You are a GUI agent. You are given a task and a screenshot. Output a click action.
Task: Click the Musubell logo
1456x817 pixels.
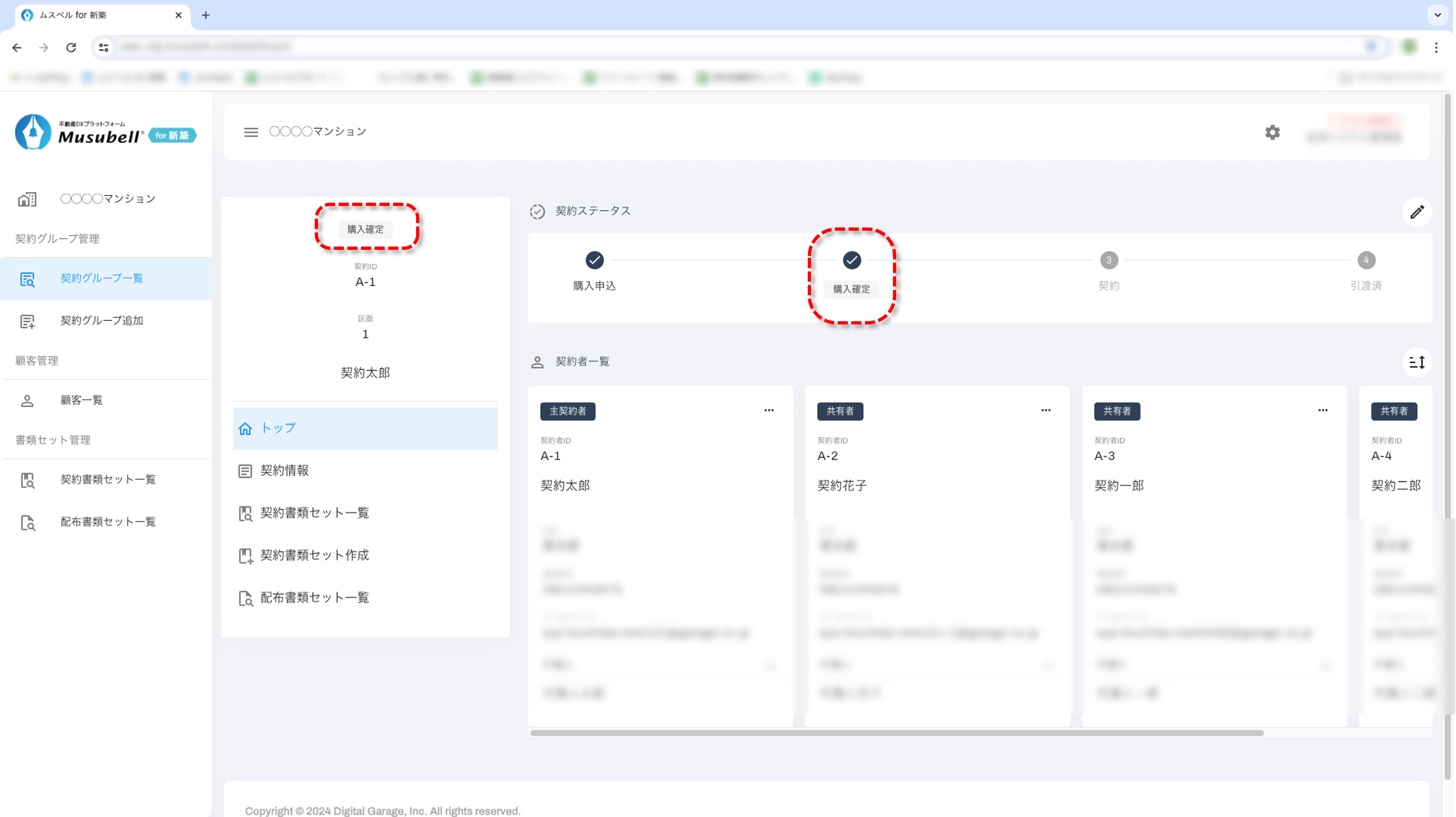[x=105, y=133]
